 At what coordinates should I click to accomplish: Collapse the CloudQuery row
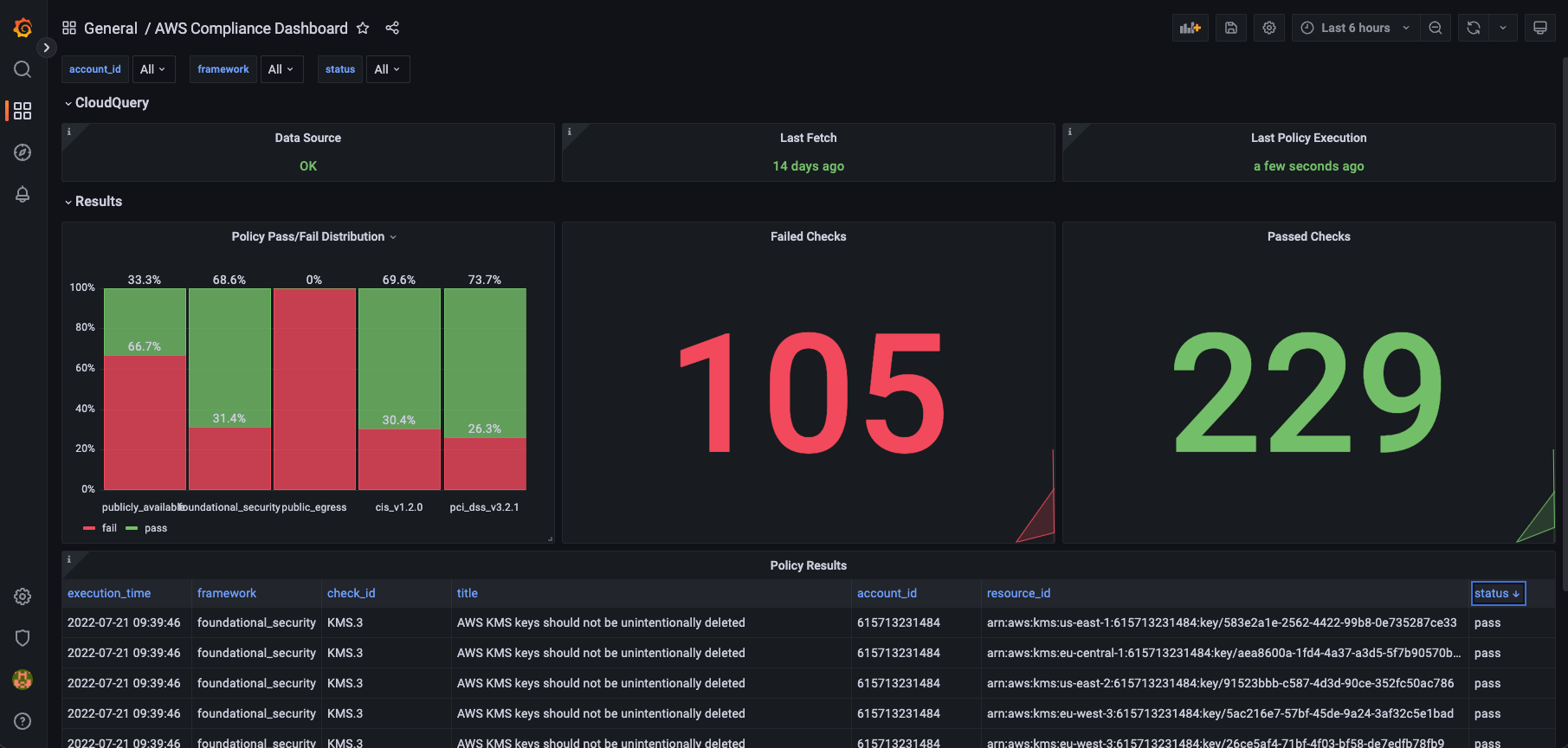[112, 103]
